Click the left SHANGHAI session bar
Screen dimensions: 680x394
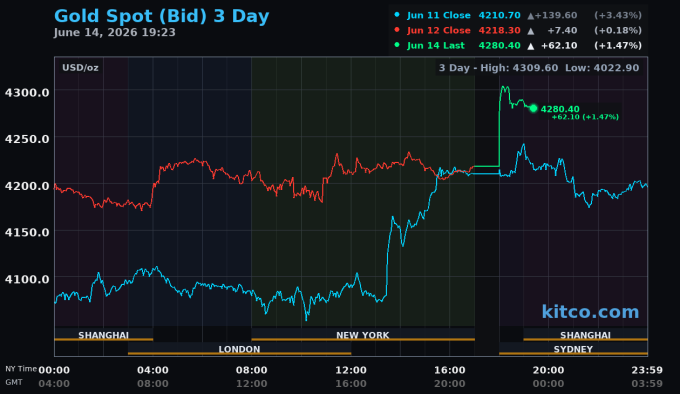click(104, 335)
